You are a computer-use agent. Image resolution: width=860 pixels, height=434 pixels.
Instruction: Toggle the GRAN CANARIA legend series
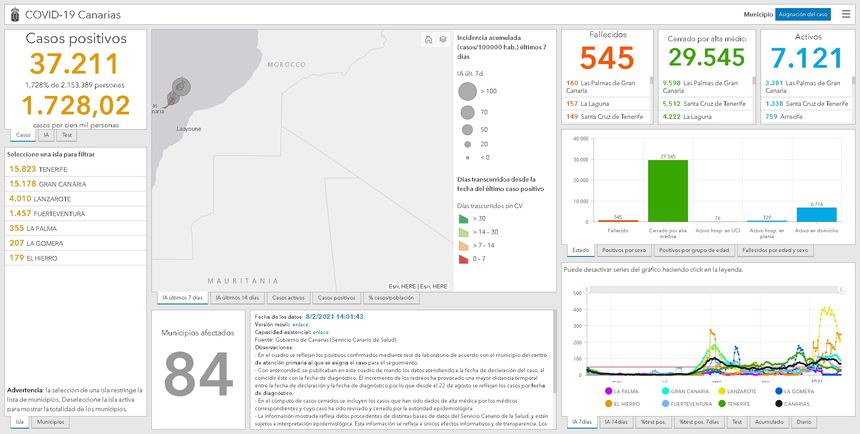point(664,391)
